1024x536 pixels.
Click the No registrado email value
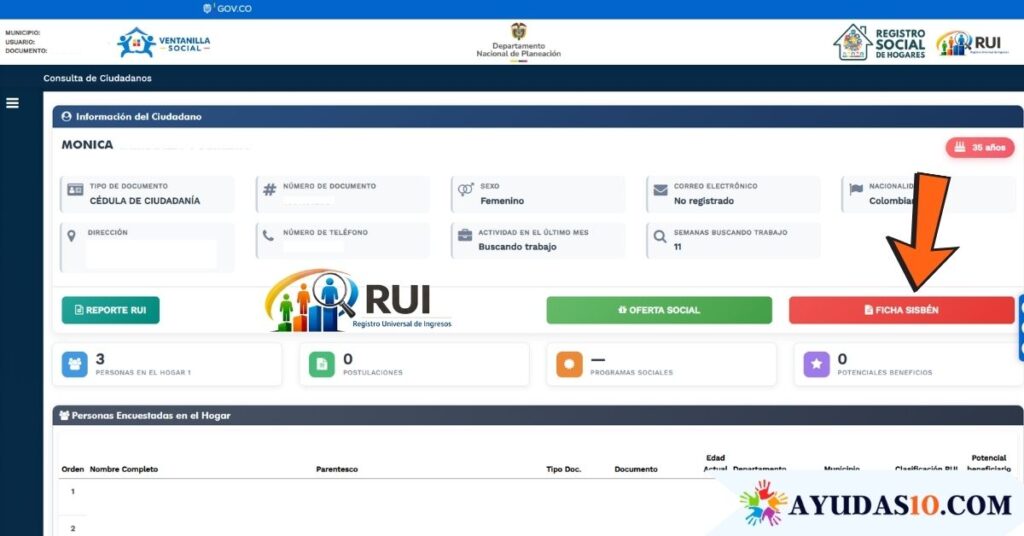pyautogui.click(x=703, y=200)
